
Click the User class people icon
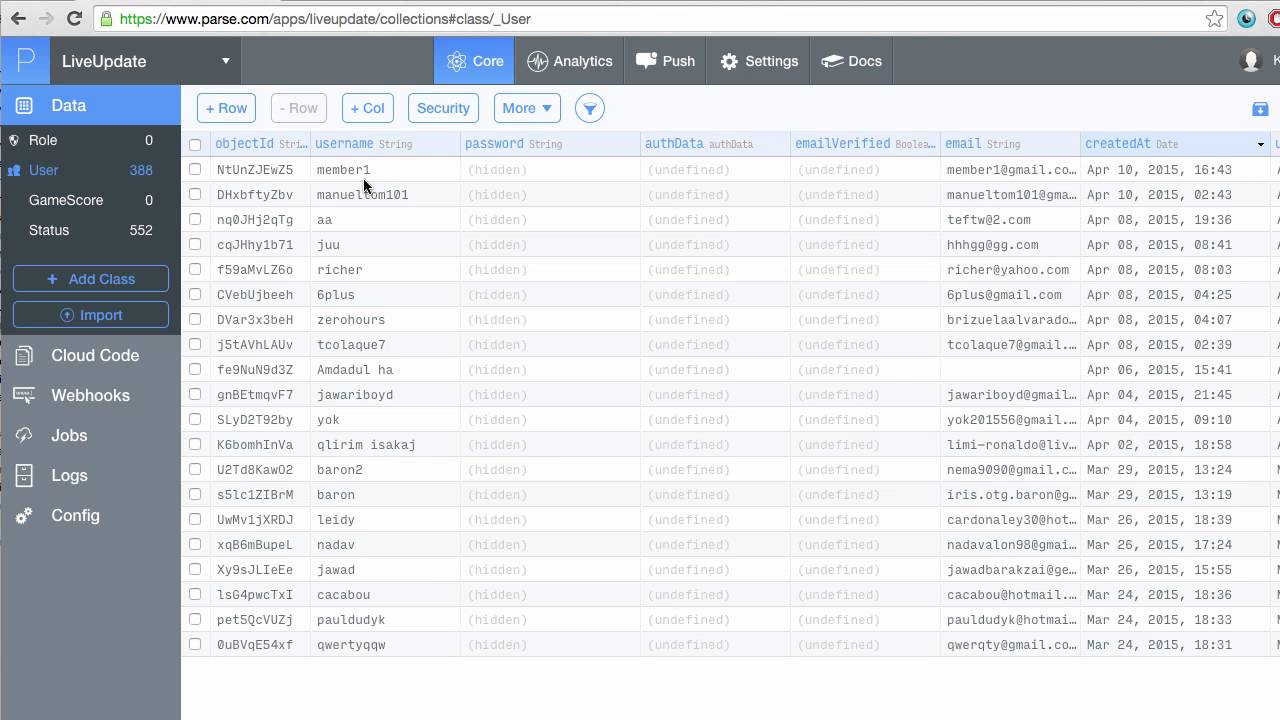tap(14, 170)
